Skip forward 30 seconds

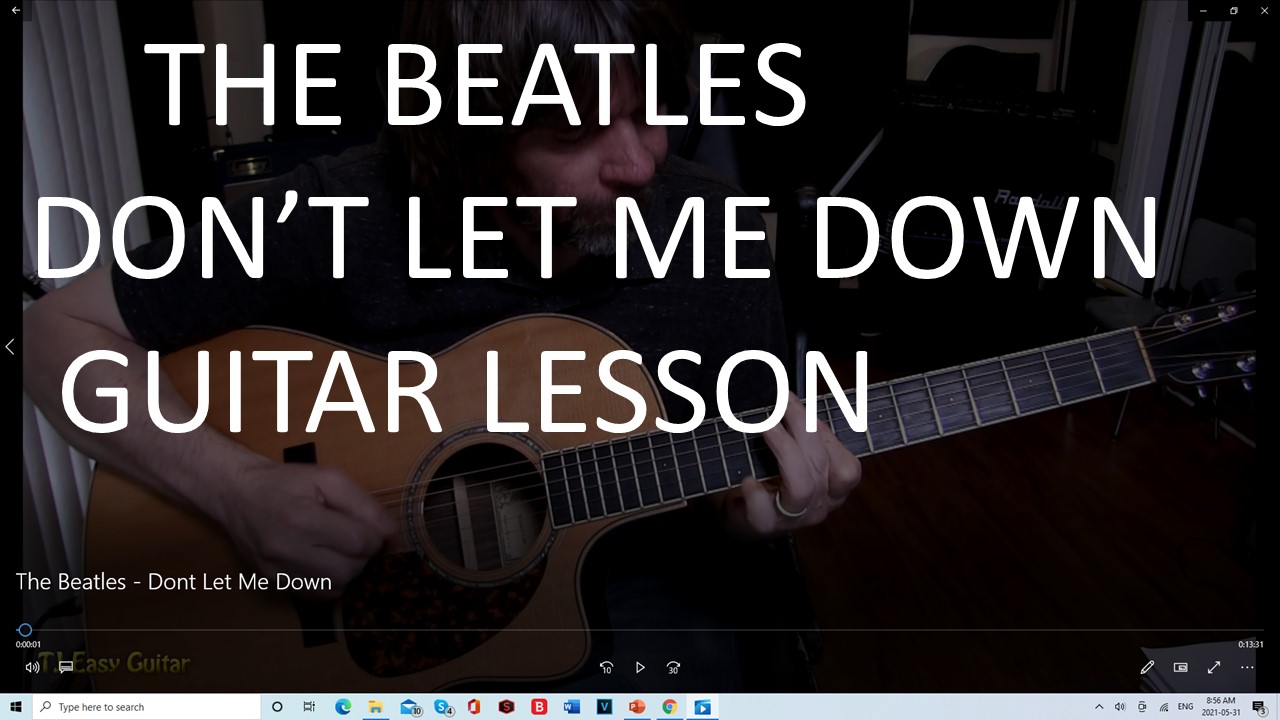[x=673, y=667]
